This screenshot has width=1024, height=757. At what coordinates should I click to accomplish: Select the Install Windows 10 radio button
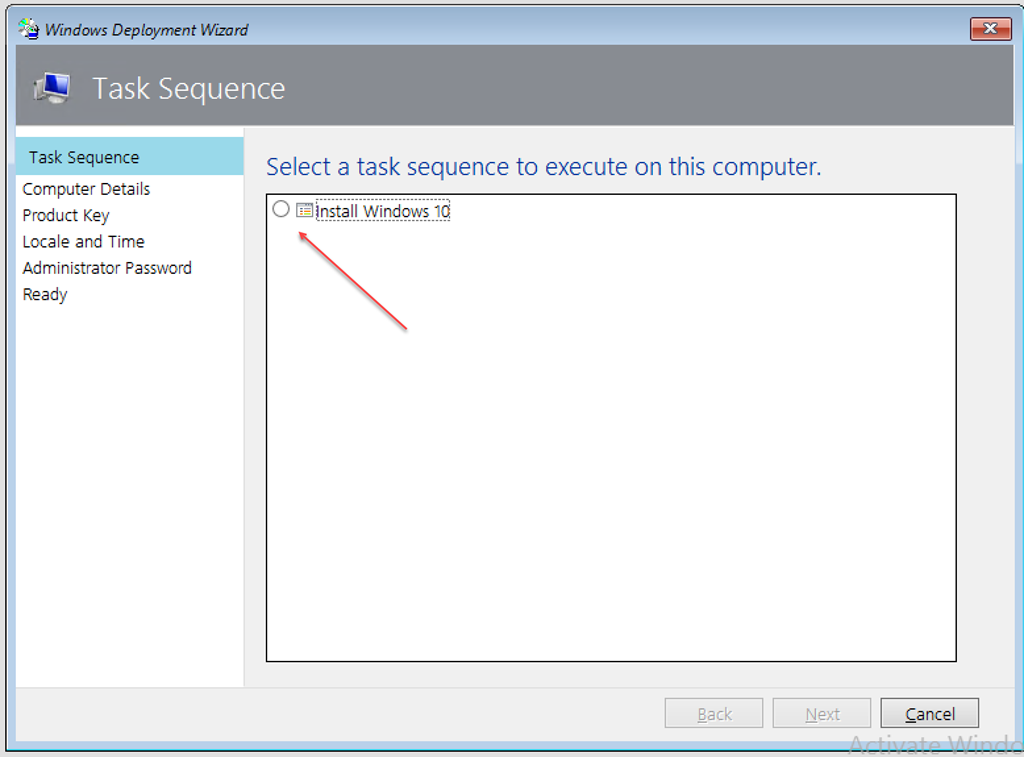[x=281, y=210]
